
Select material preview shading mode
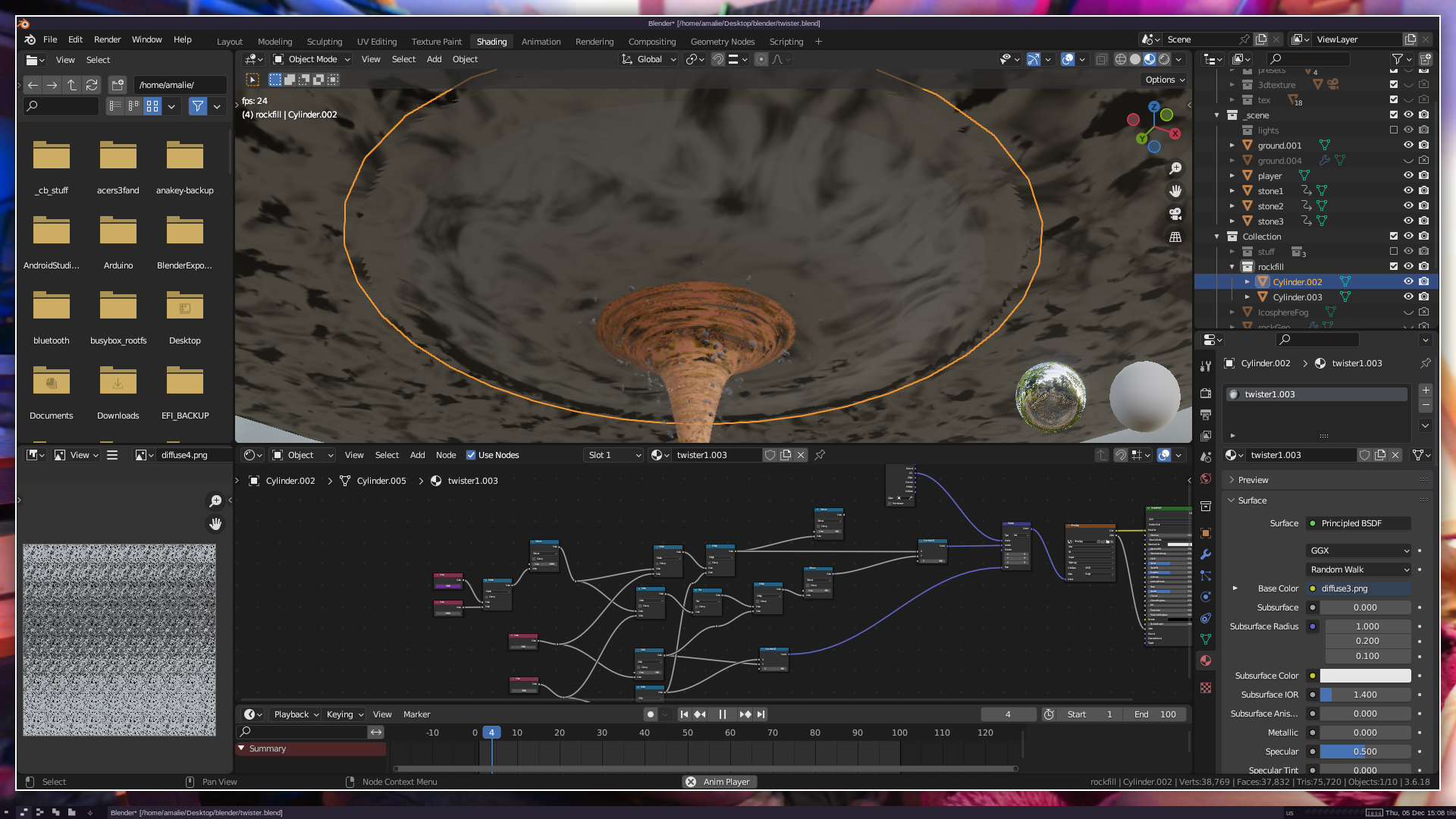click(x=1150, y=59)
